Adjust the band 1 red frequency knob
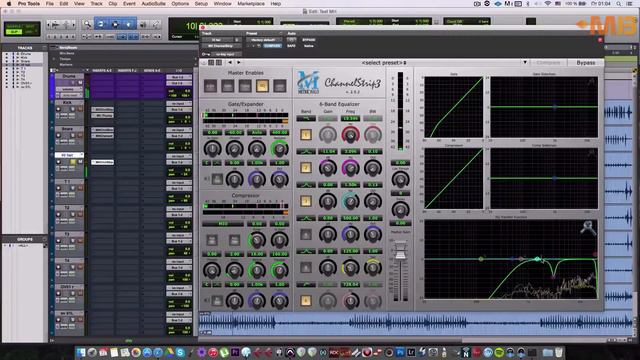 point(350,135)
